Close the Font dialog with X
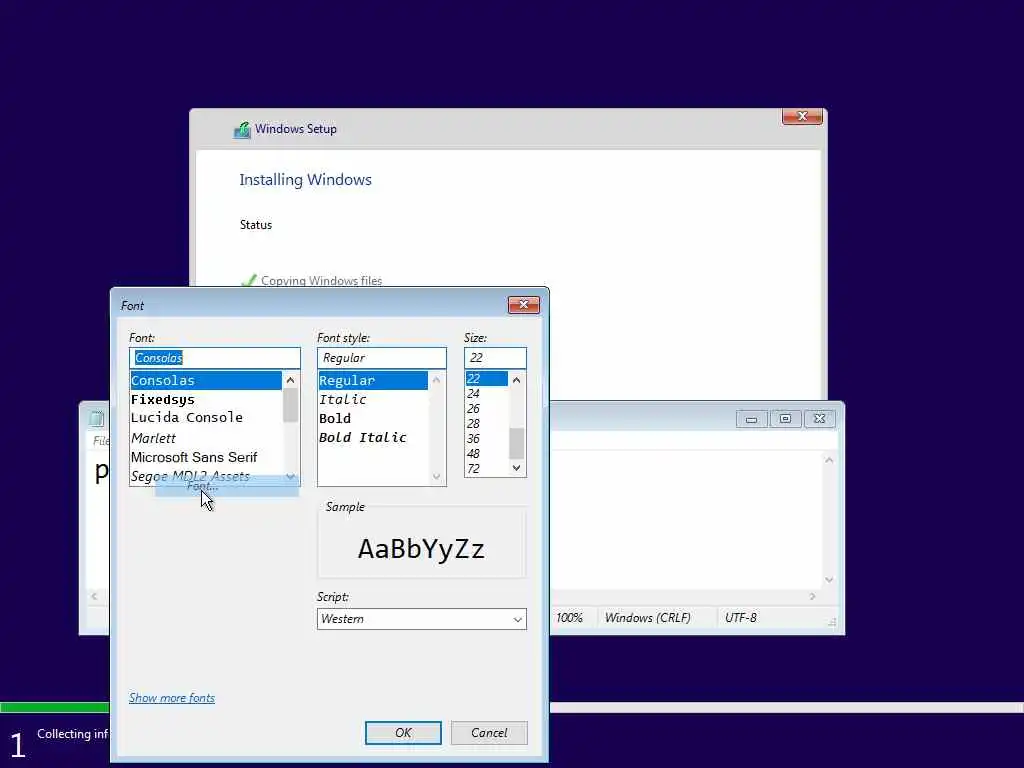 (x=524, y=305)
